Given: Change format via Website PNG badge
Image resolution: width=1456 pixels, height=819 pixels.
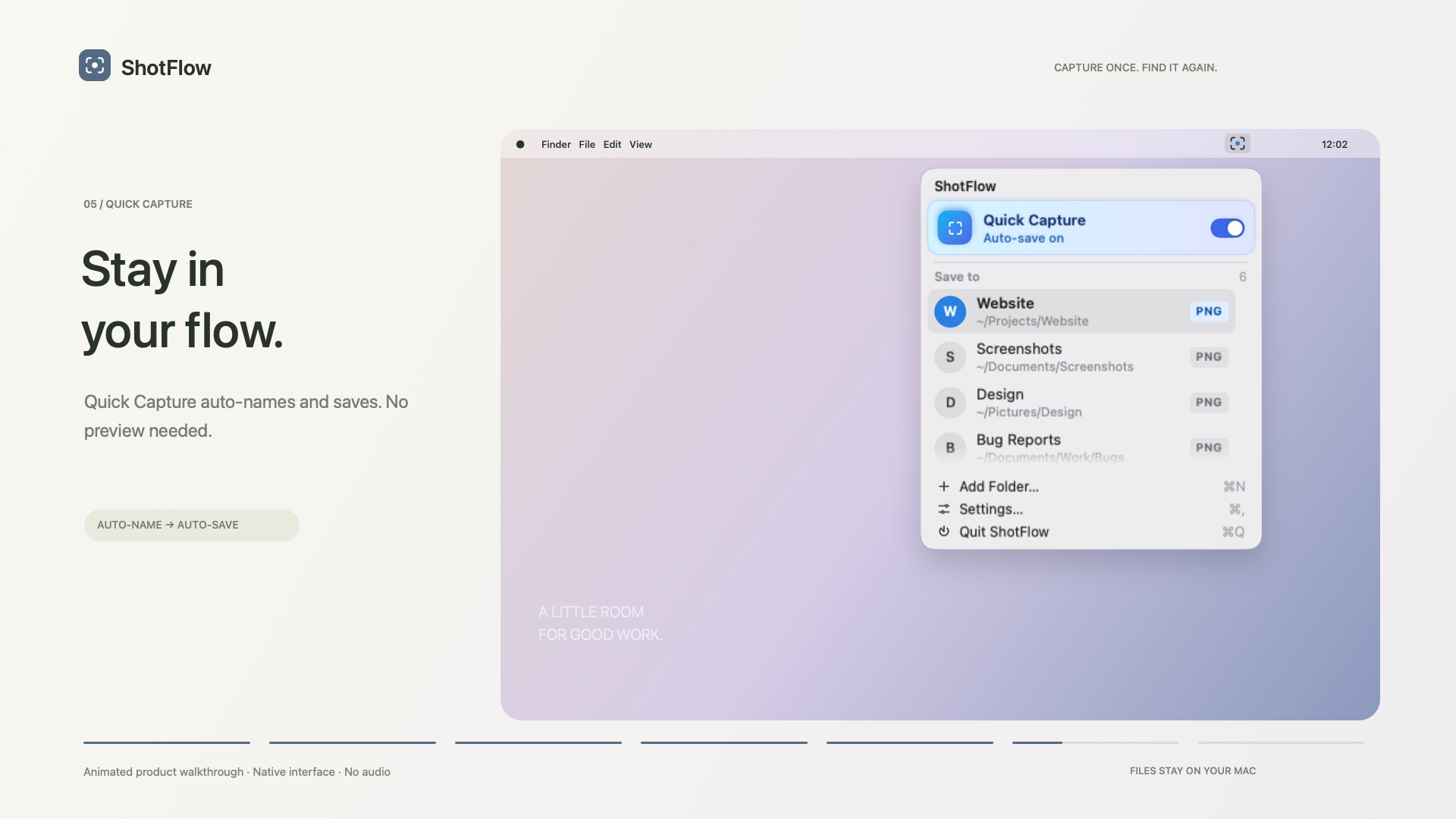Looking at the screenshot, I should 1209,311.
